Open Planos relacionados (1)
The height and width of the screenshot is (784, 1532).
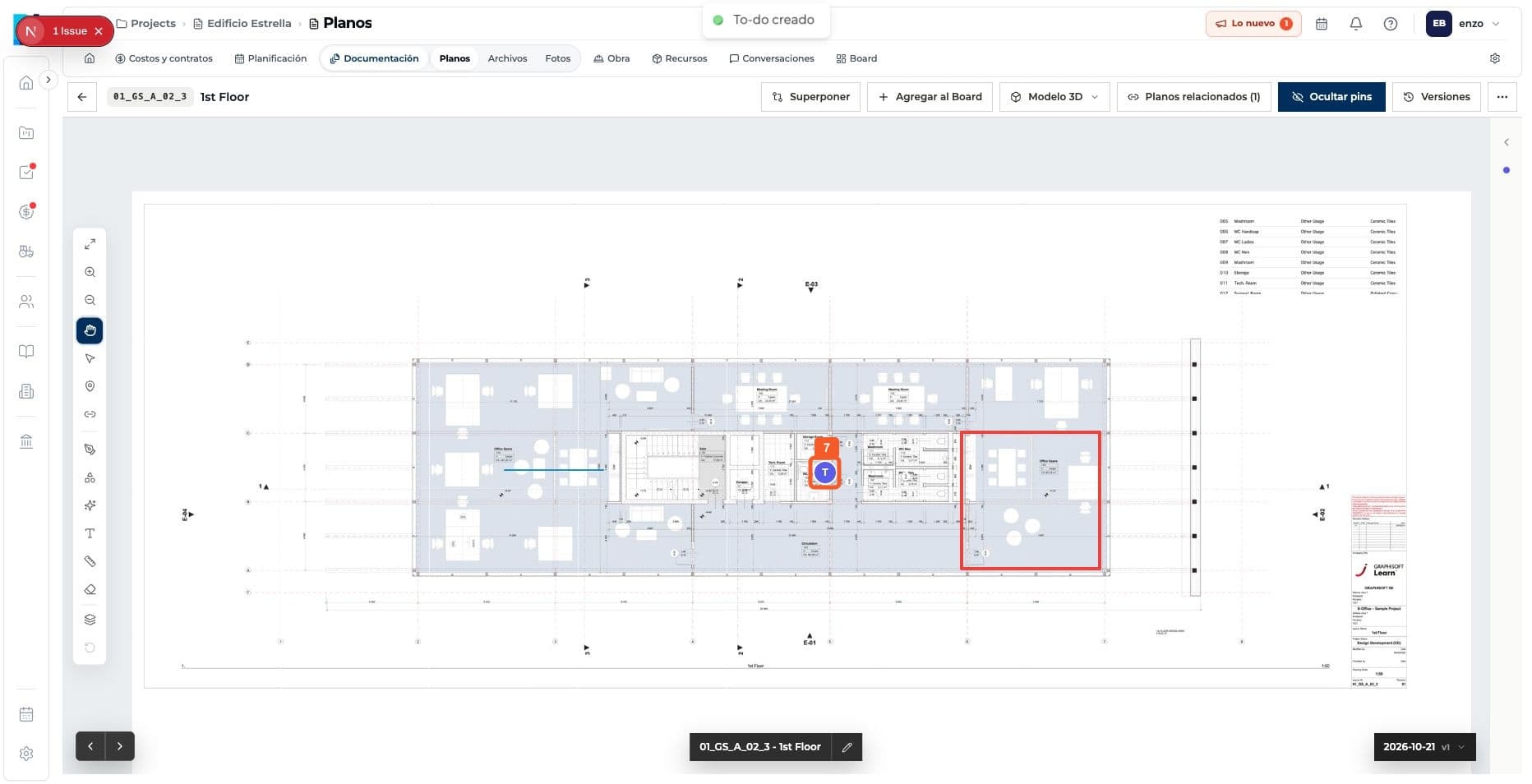click(x=1193, y=97)
